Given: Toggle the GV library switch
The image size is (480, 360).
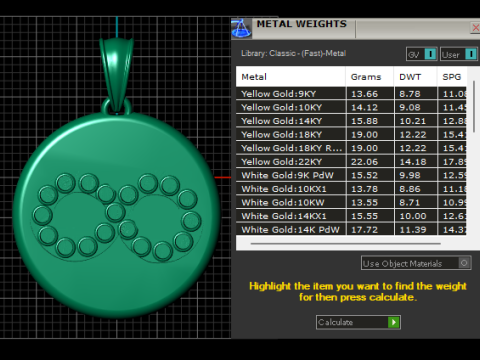Looking at the screenshot, I should coord(421,54).
